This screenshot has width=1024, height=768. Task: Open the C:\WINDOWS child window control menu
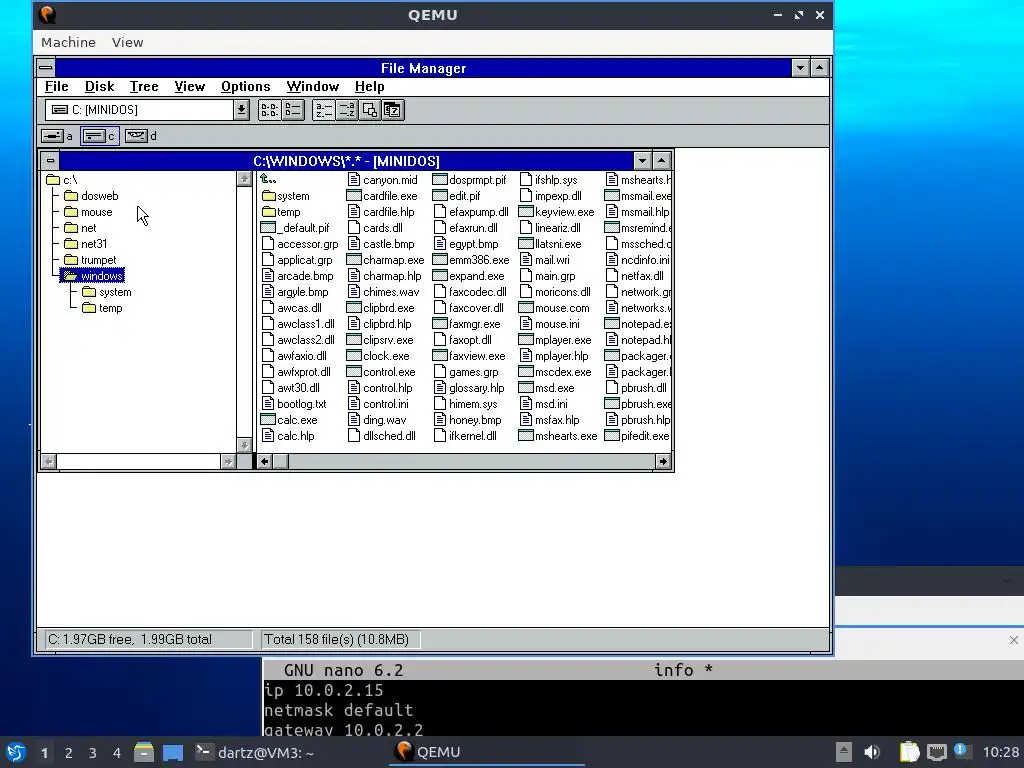tap(50, 161)
